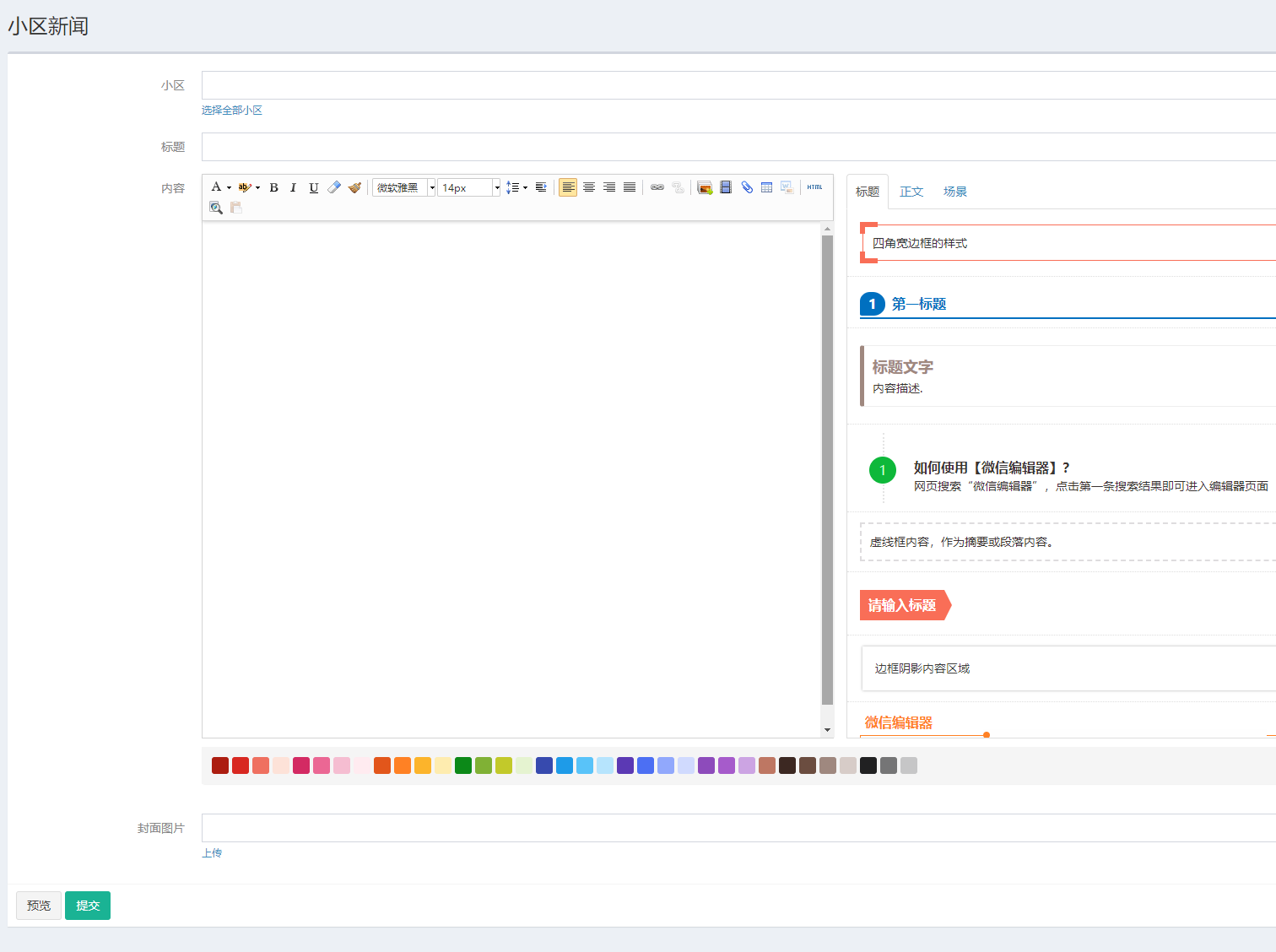Pick the dark green color swatch
Screen dimensions: 1276x952
coord(463,765)
